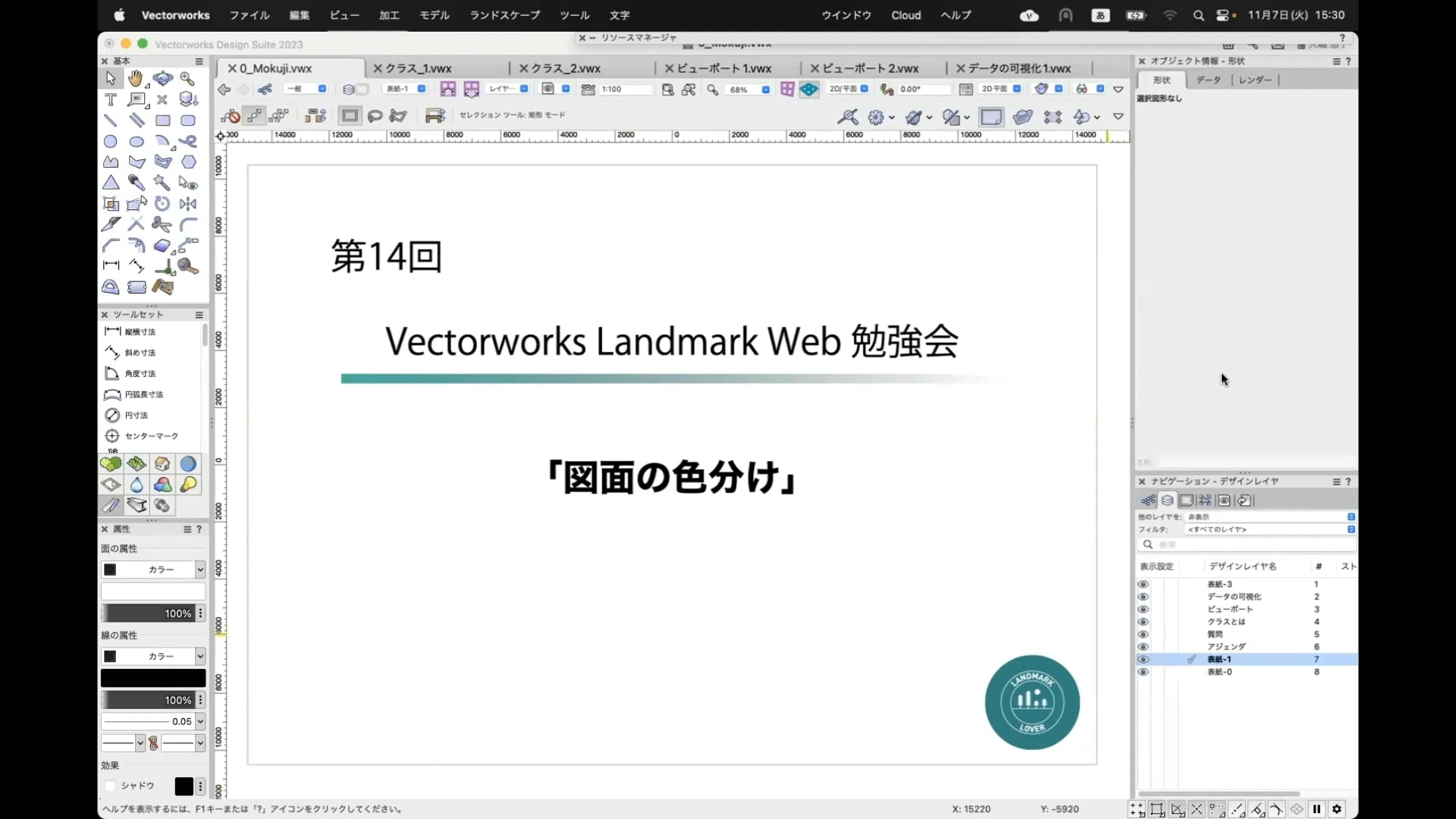
Task: Select the Split knife tool
Action: (111, 224)
